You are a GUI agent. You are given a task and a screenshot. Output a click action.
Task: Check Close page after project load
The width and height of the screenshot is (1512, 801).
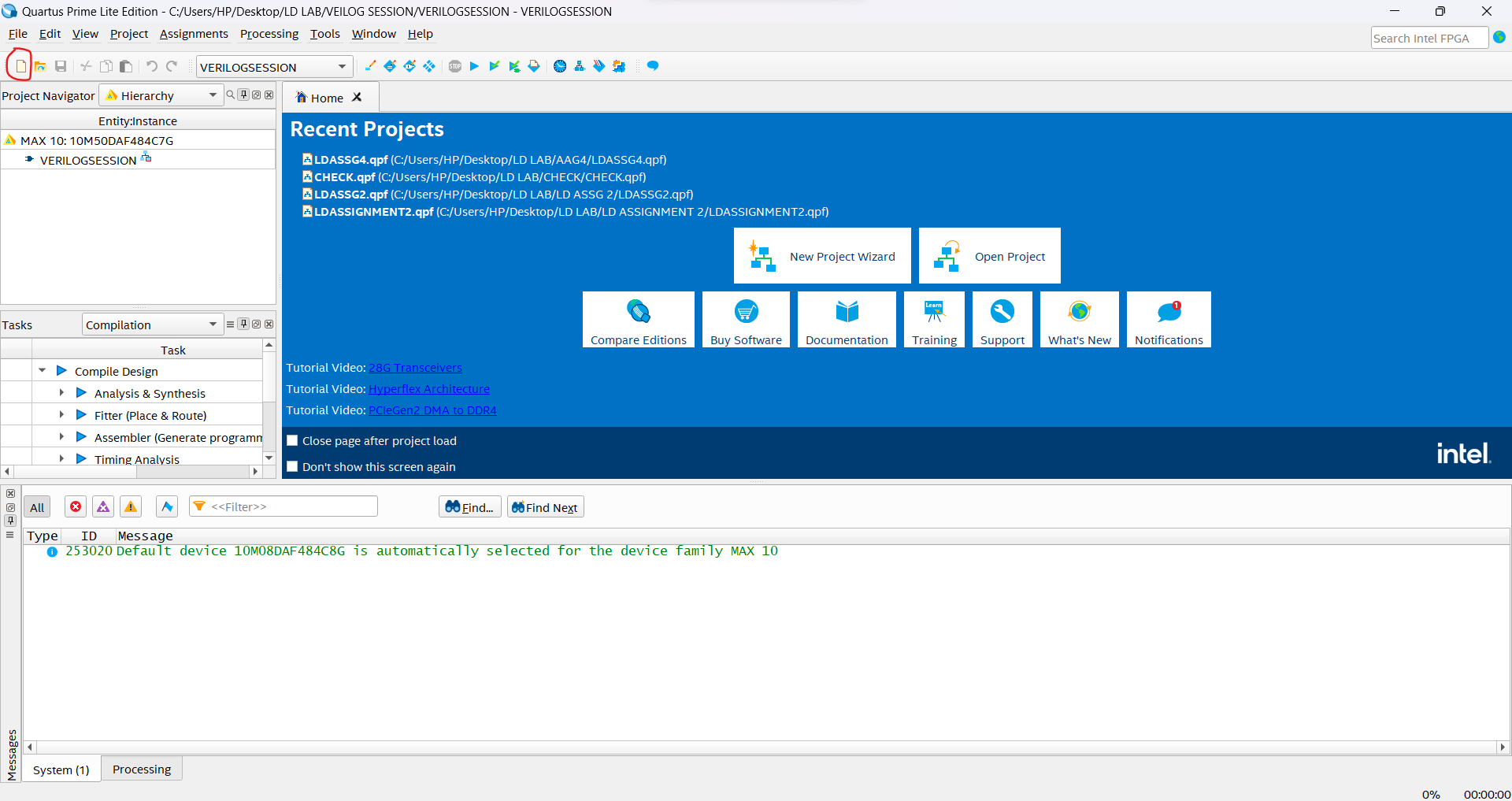click(292, 440)
